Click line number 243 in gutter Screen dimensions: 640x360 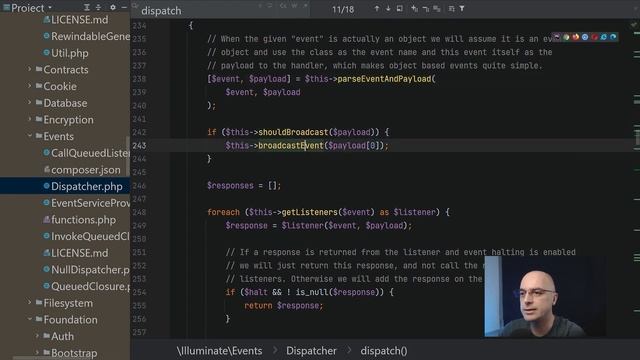[139, 145]
